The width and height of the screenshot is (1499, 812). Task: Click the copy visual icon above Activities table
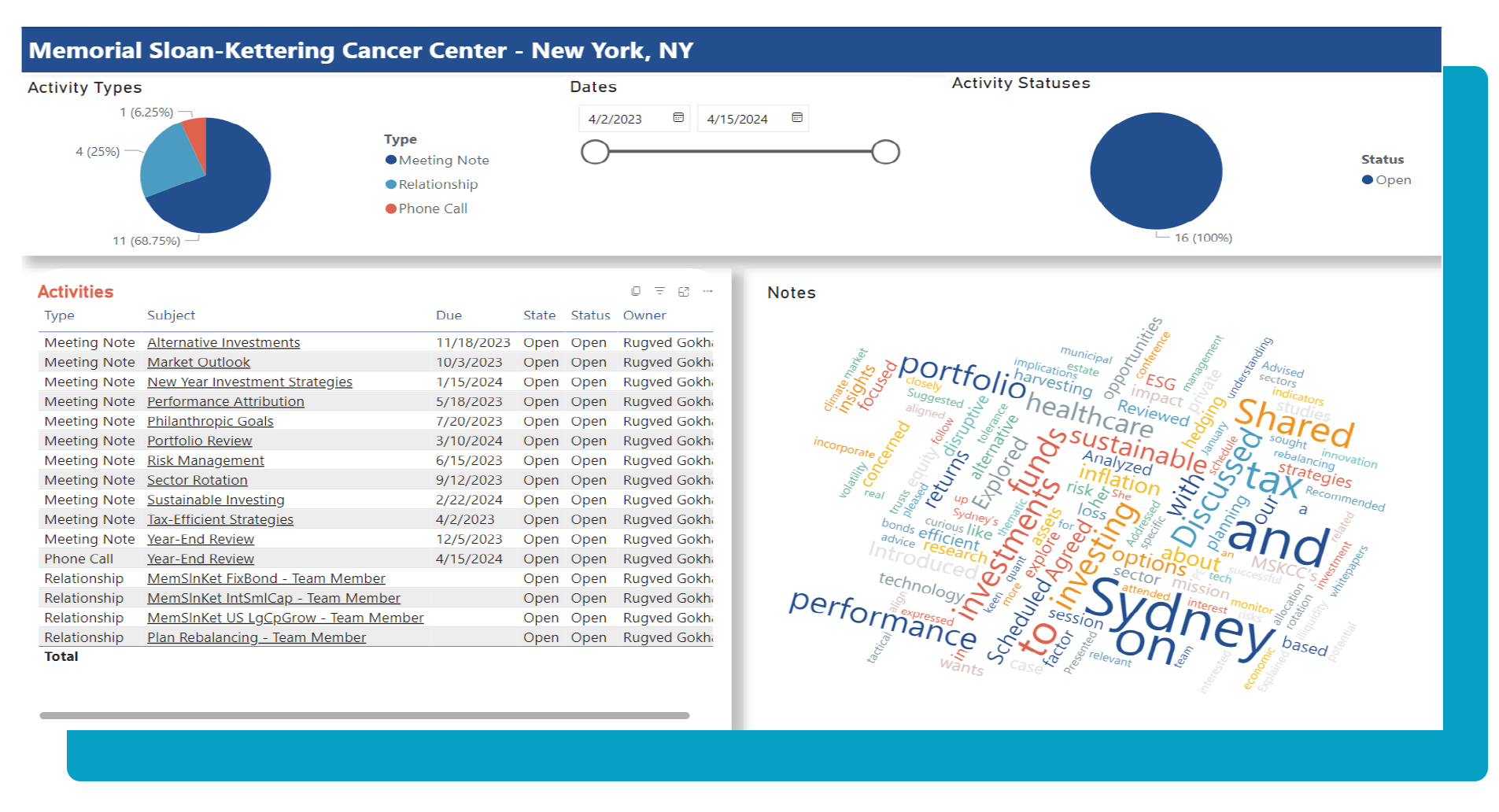(x=636, y=291)
